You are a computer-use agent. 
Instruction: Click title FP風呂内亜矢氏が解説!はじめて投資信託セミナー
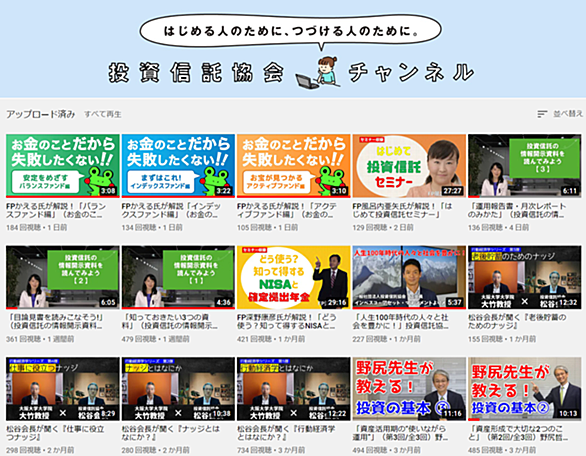403,210
